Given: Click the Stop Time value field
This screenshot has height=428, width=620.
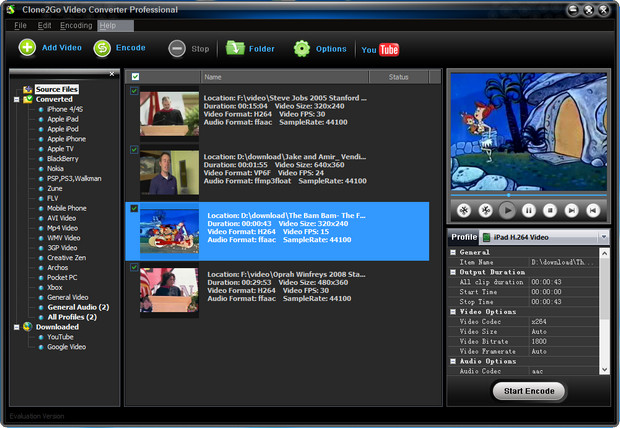Looking at the screenshot, I should click(x=563, y=302).
